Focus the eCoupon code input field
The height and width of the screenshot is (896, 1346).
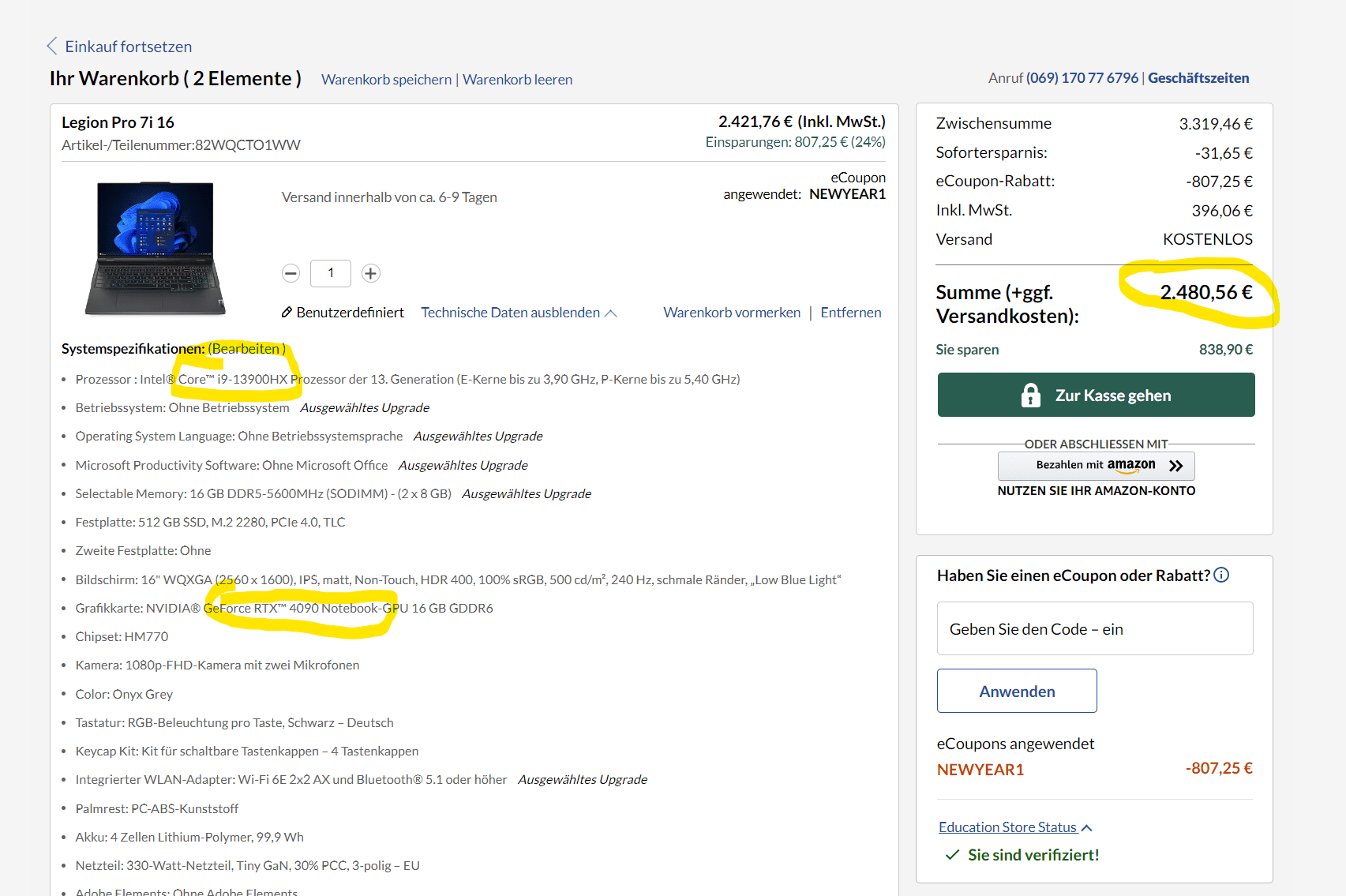(1094, 628)
